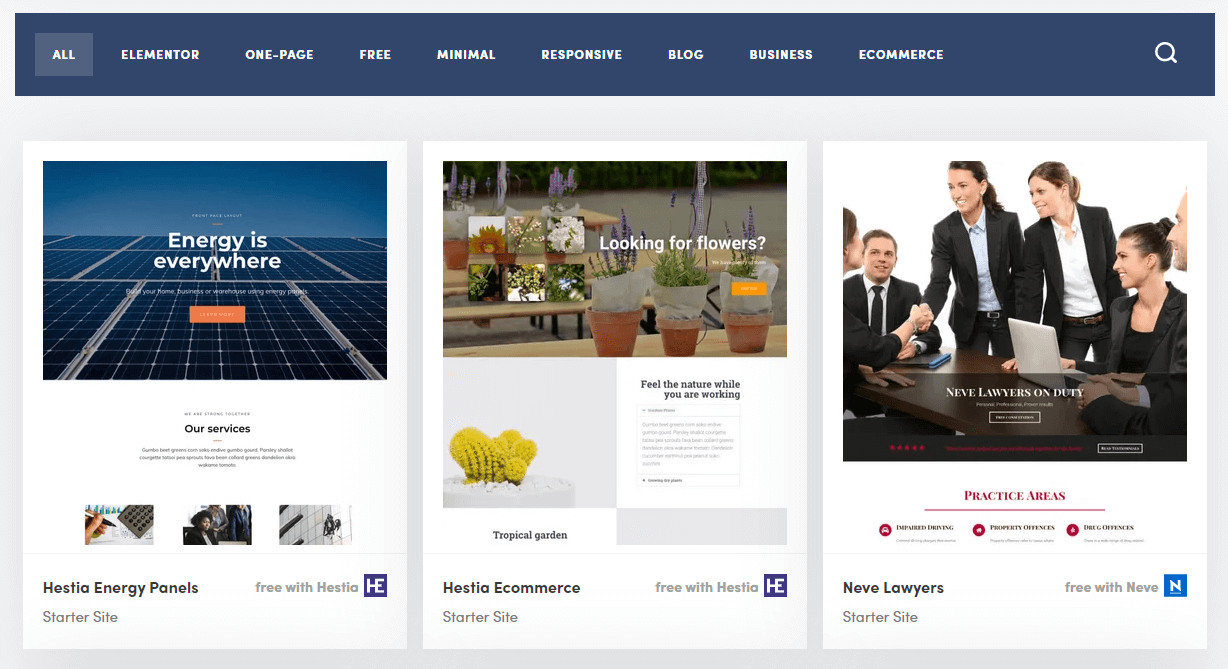This screenshot has height=669, width=1228.
Task: Open Neve Lawyers title link
Action: coord(893,588)
